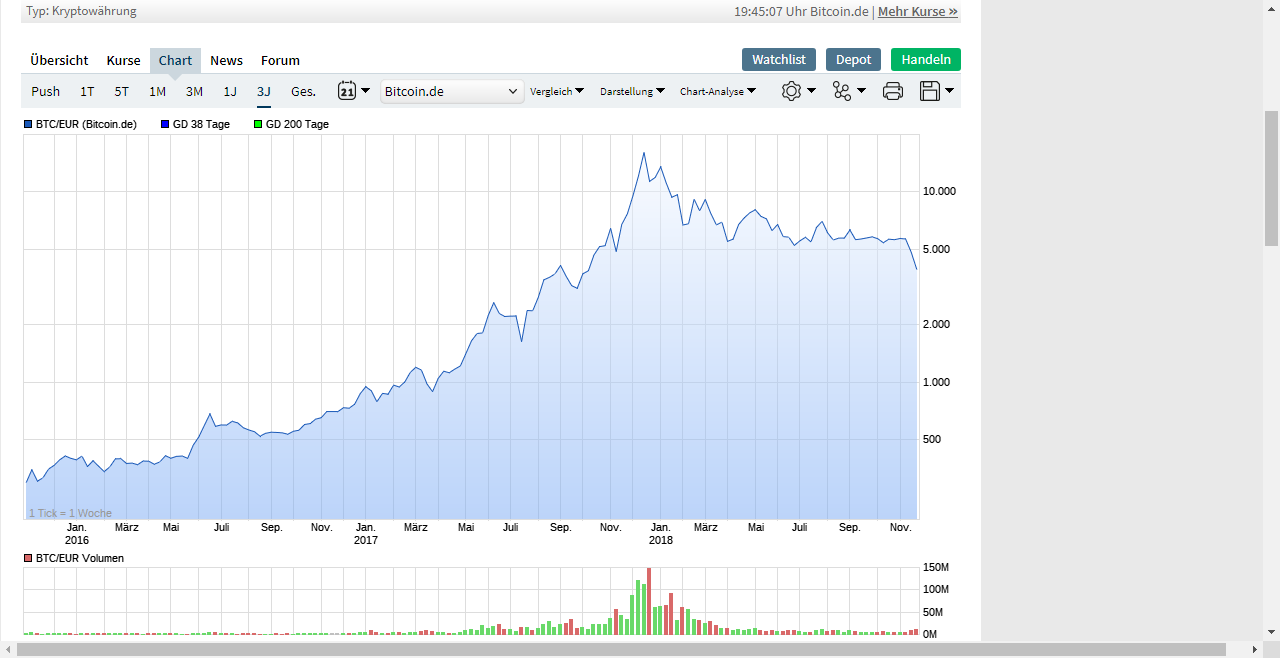1280x658 pixels.
Task: Click the 10.000 price axis label
Action: pos(939,191)
